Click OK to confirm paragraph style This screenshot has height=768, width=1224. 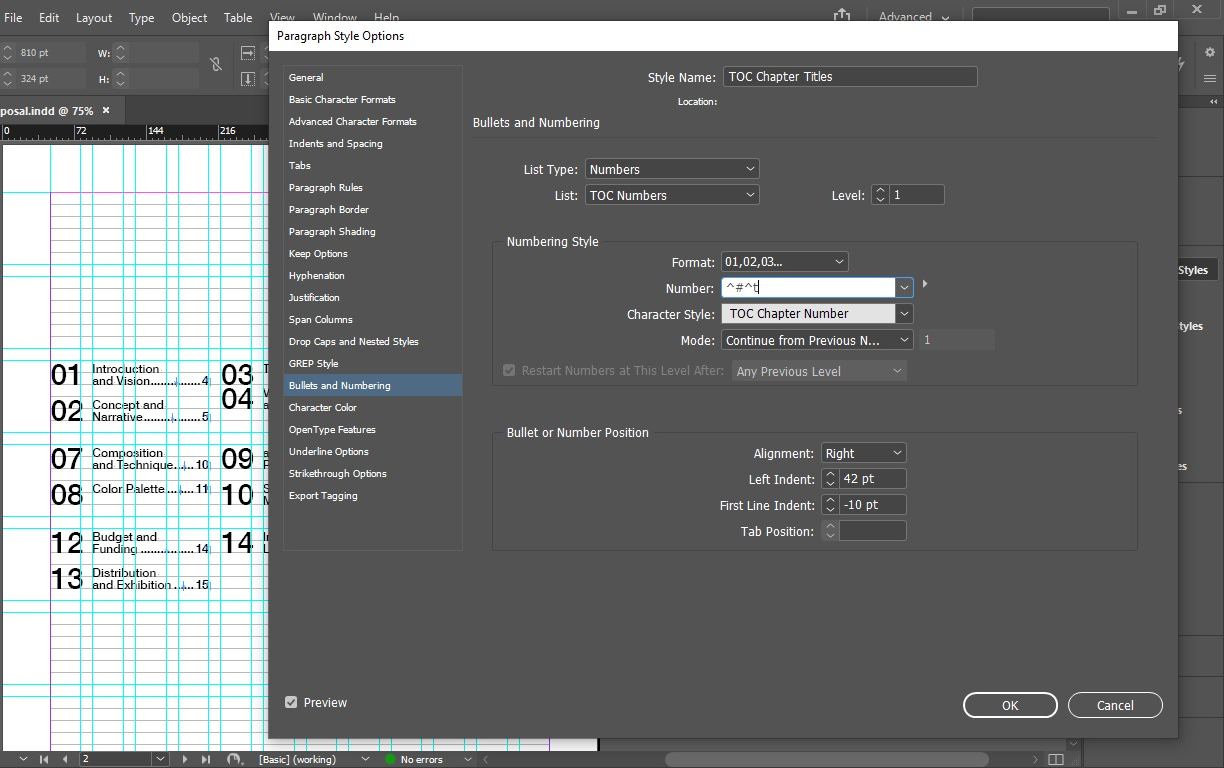point(1010,705)
